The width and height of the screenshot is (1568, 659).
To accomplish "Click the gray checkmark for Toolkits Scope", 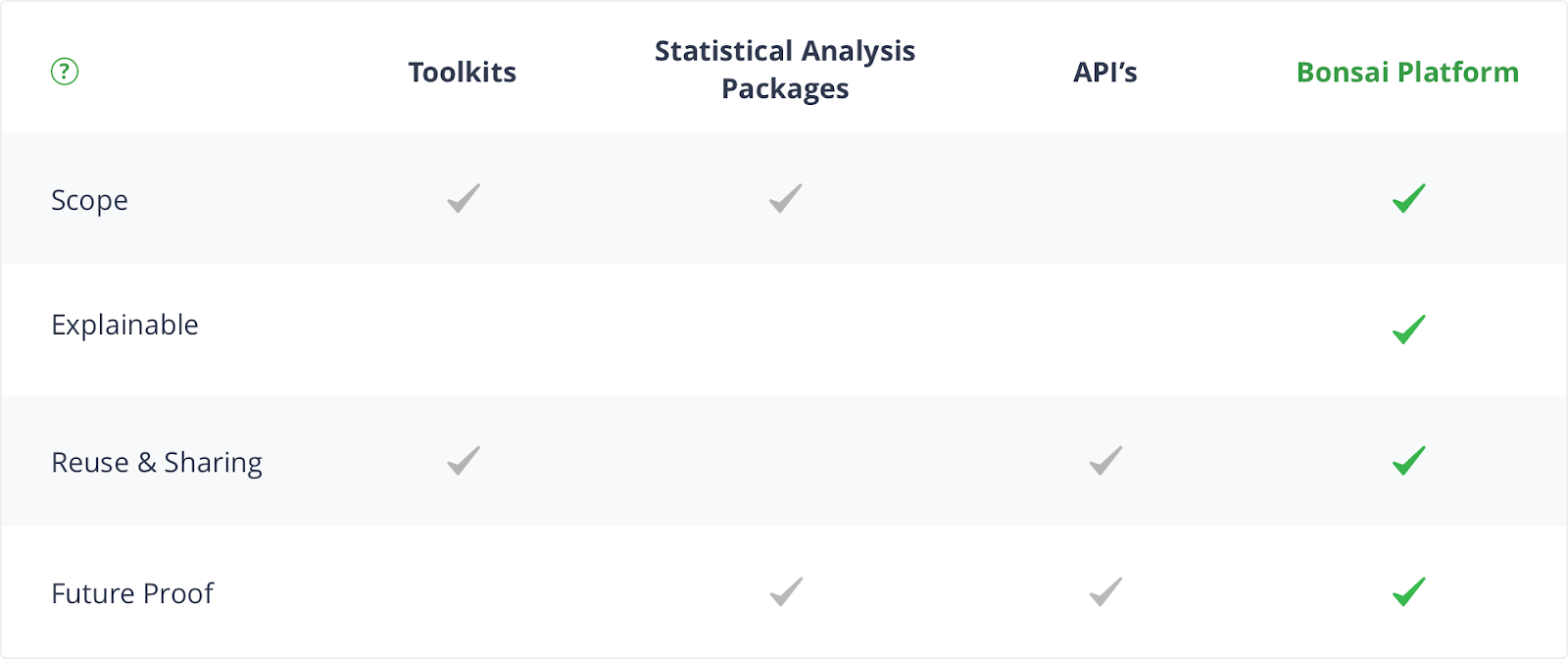I will click(x=464, y=198).
